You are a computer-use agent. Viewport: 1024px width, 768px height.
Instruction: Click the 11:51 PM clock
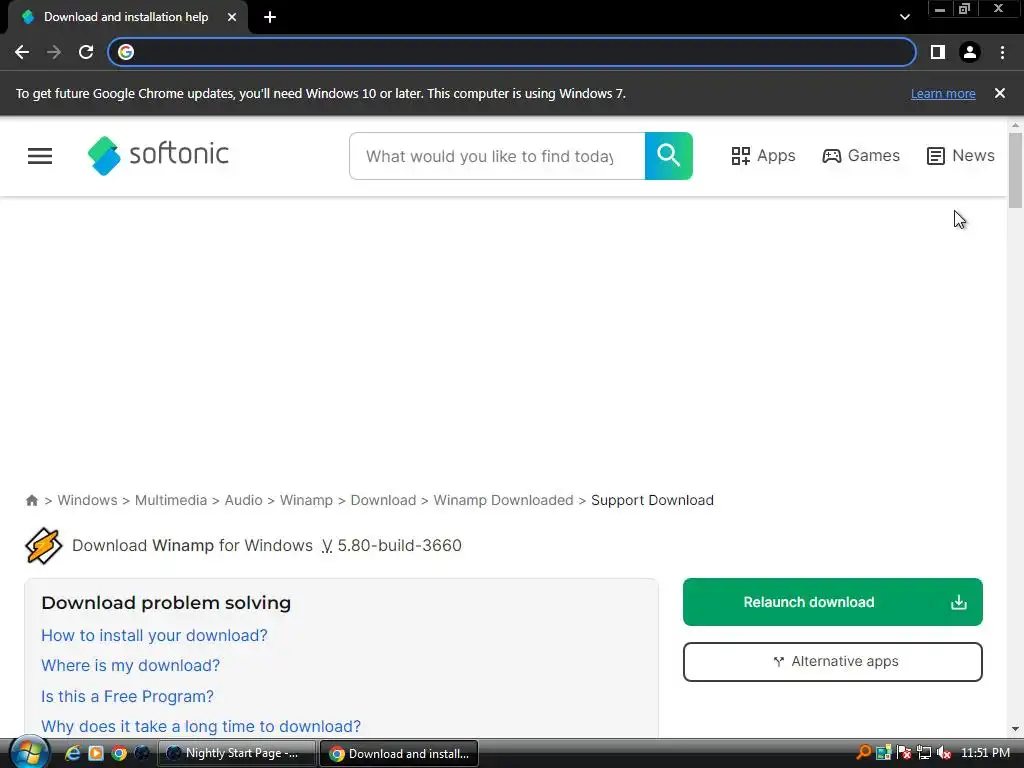pos(985,752)
